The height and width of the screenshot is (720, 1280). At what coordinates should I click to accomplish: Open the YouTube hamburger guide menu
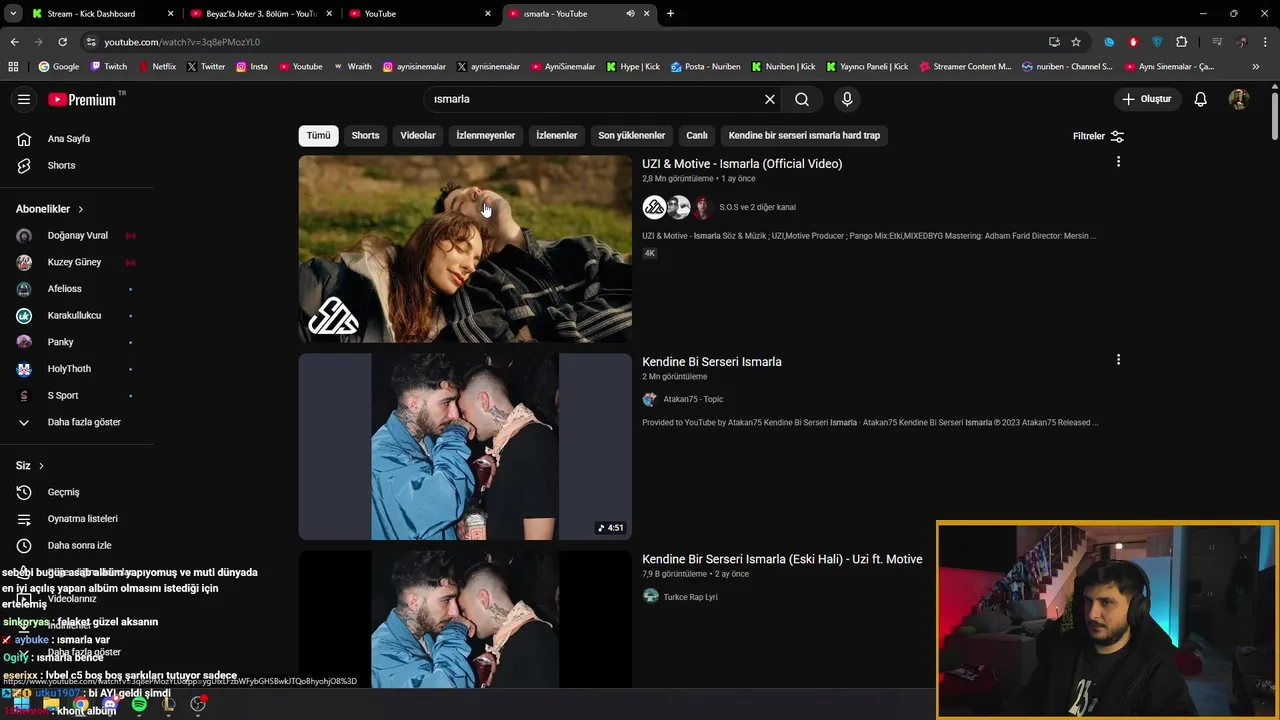[24, 99]
